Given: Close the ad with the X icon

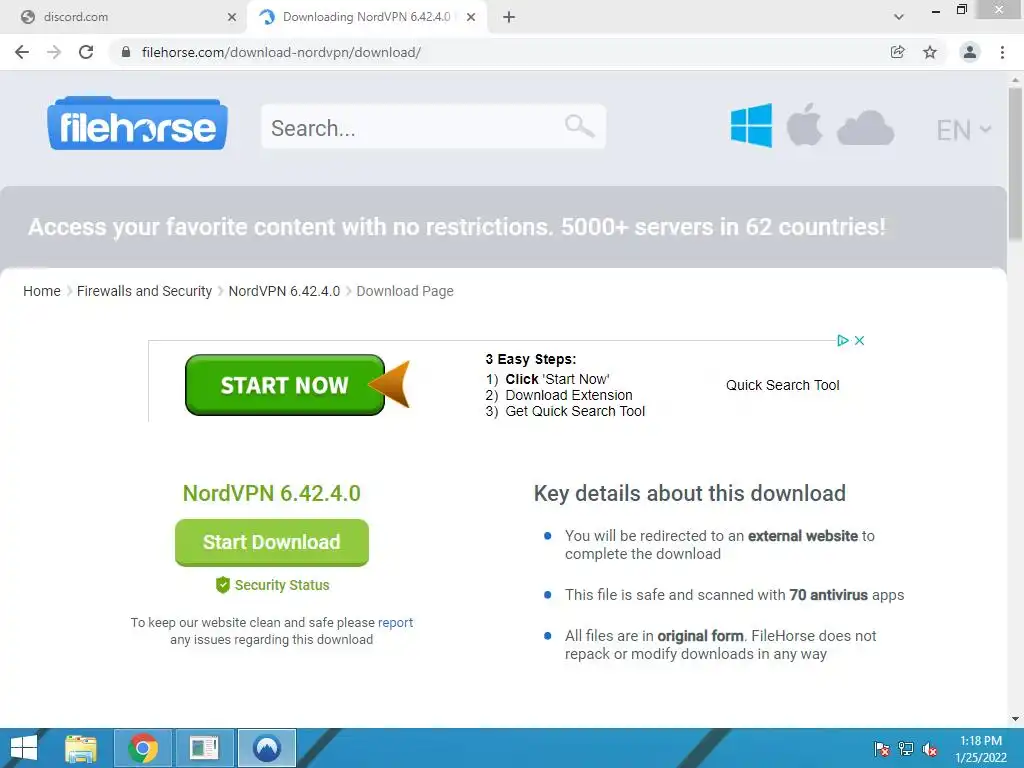Looking at the screenshot, I should click(x=859, y=340).
